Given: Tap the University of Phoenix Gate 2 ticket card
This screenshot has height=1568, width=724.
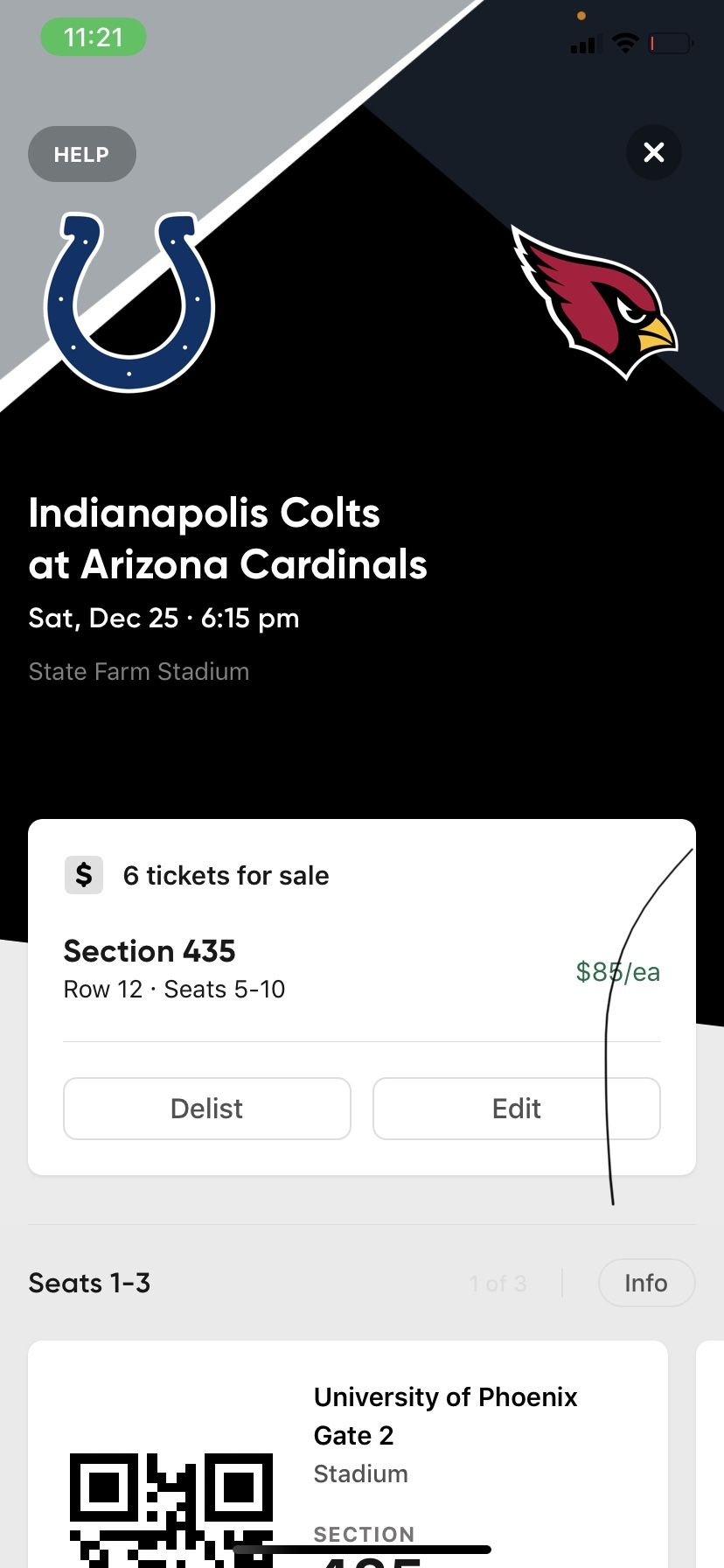Looking at the screenshot, I should (446, 1435).
